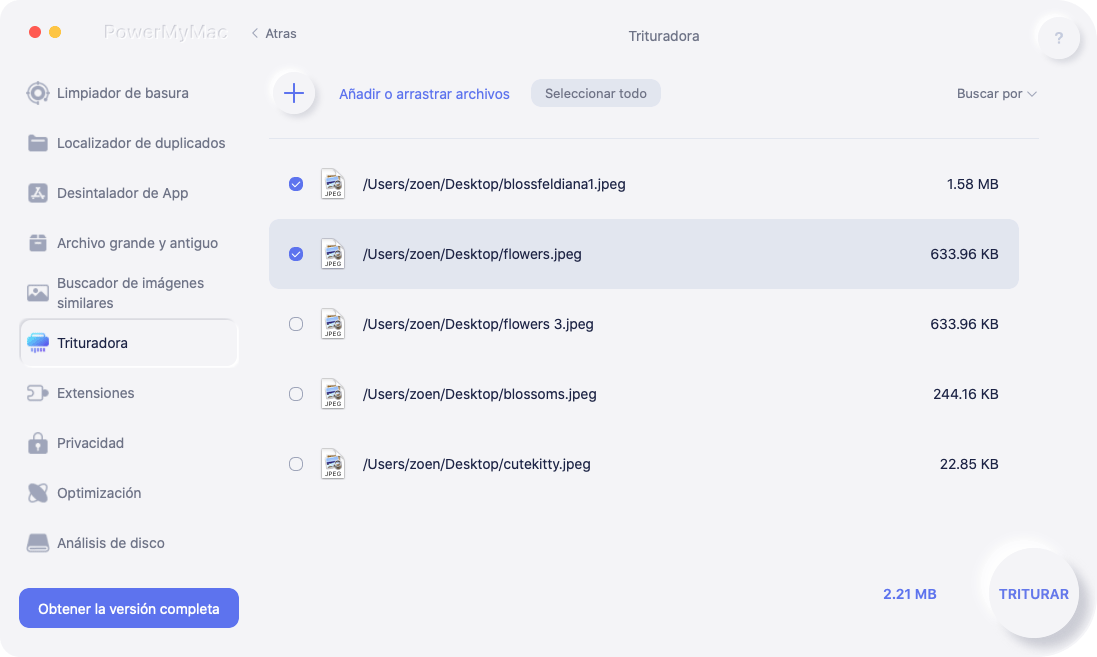
Task: Open Análisis de disco in sidebar
Action: tap(111, 543)
